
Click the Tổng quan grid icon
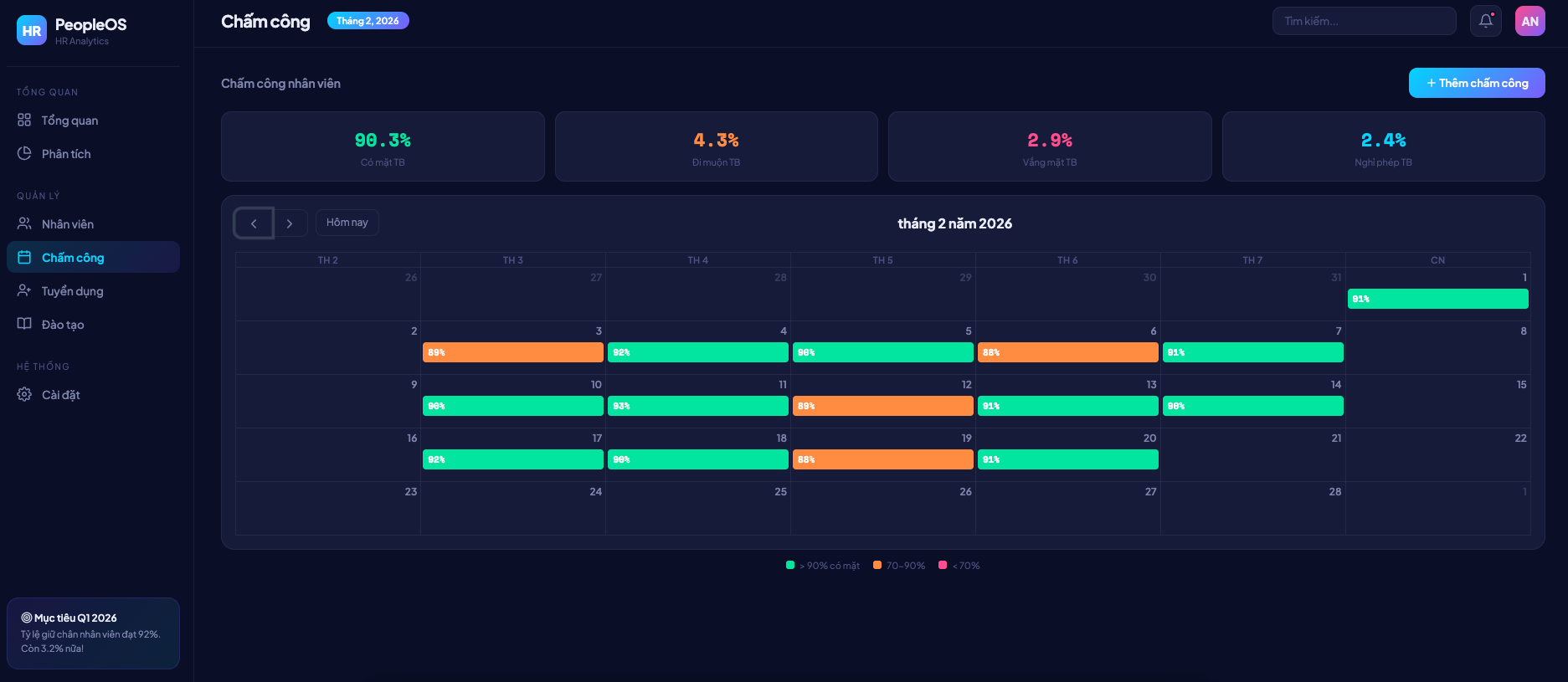coord(24,121)
